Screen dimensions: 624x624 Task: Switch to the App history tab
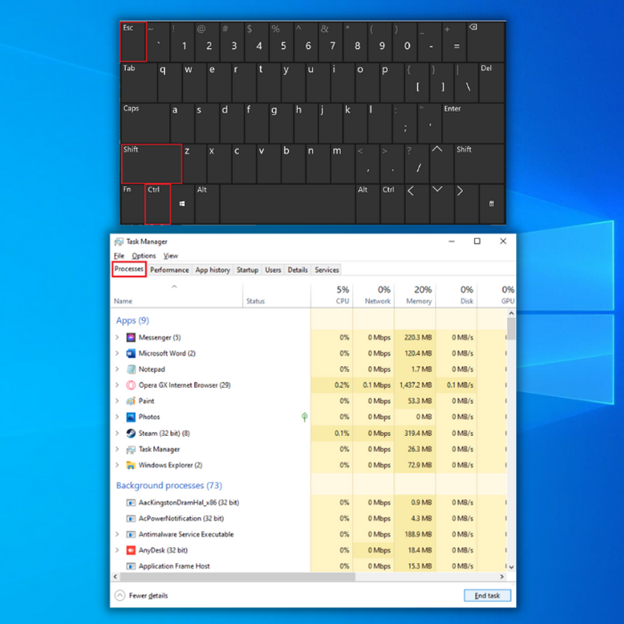[x=213, y=270]
